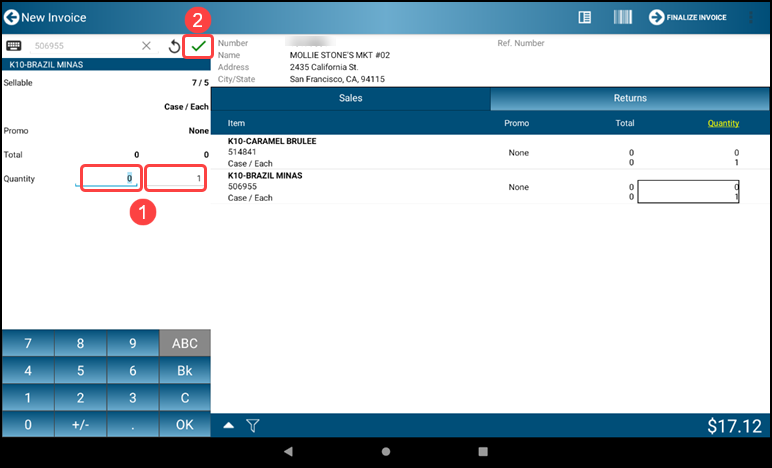Switch to the Sales tab
This screenshot has height=468, width=772.
click(351, 98)
